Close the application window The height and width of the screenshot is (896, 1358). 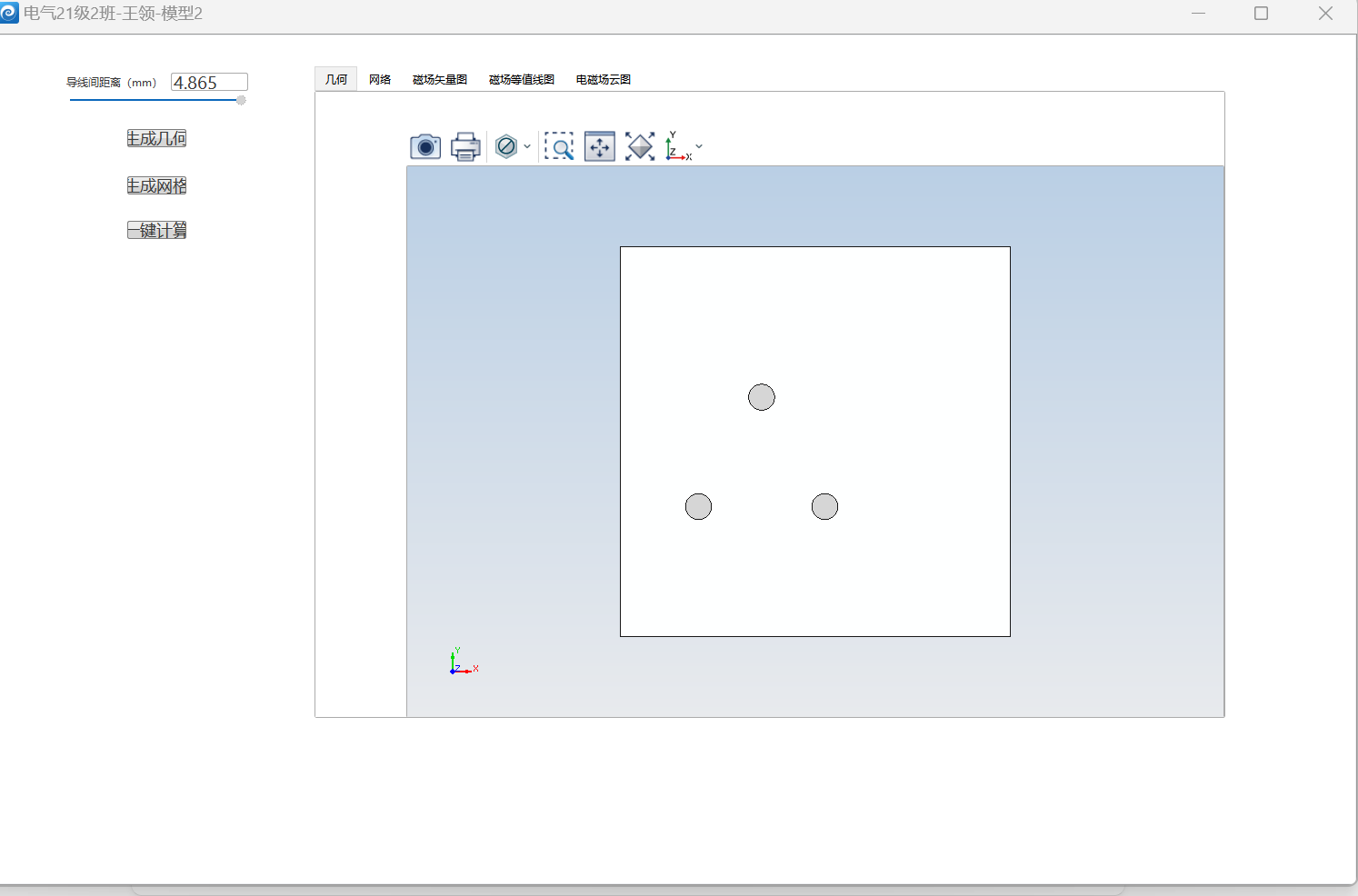(x=1325, y=13)
